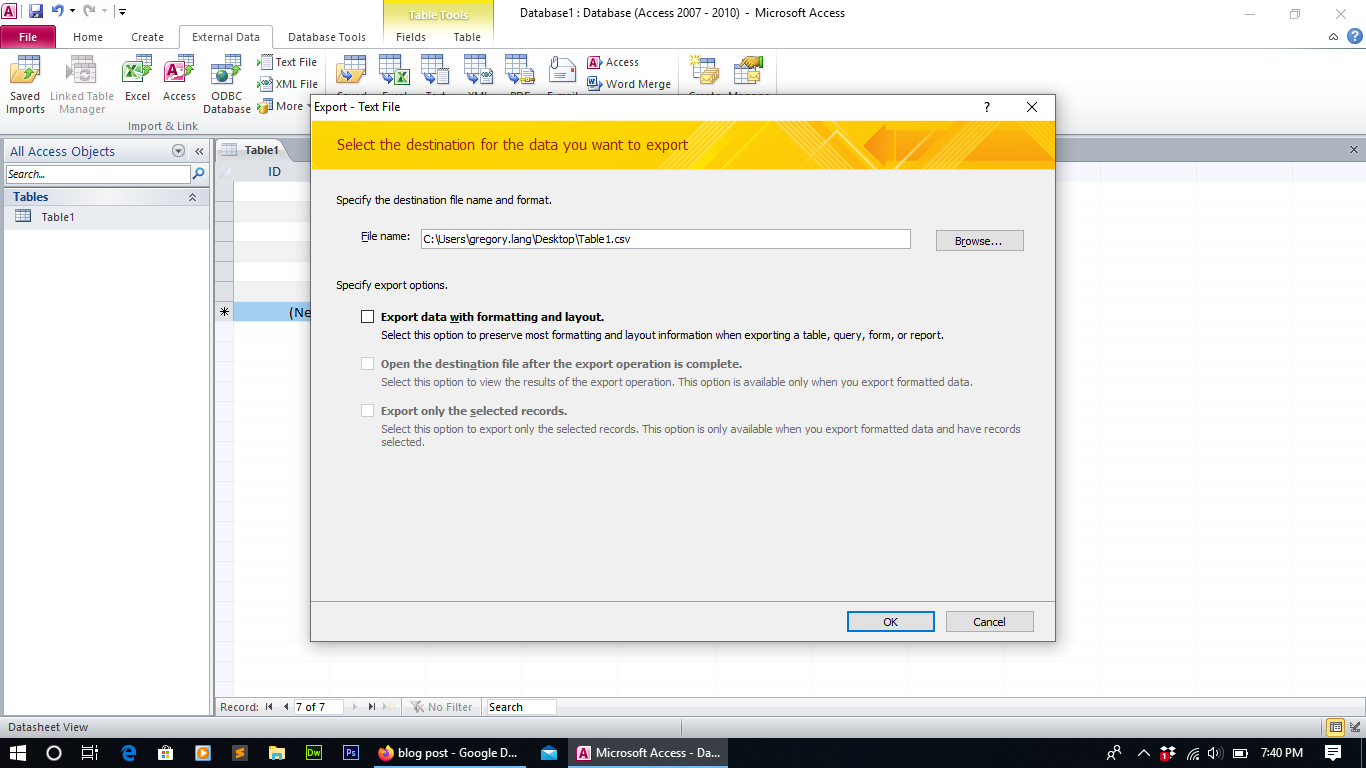Save database using Quick Access toolbar

coord(36,11)
